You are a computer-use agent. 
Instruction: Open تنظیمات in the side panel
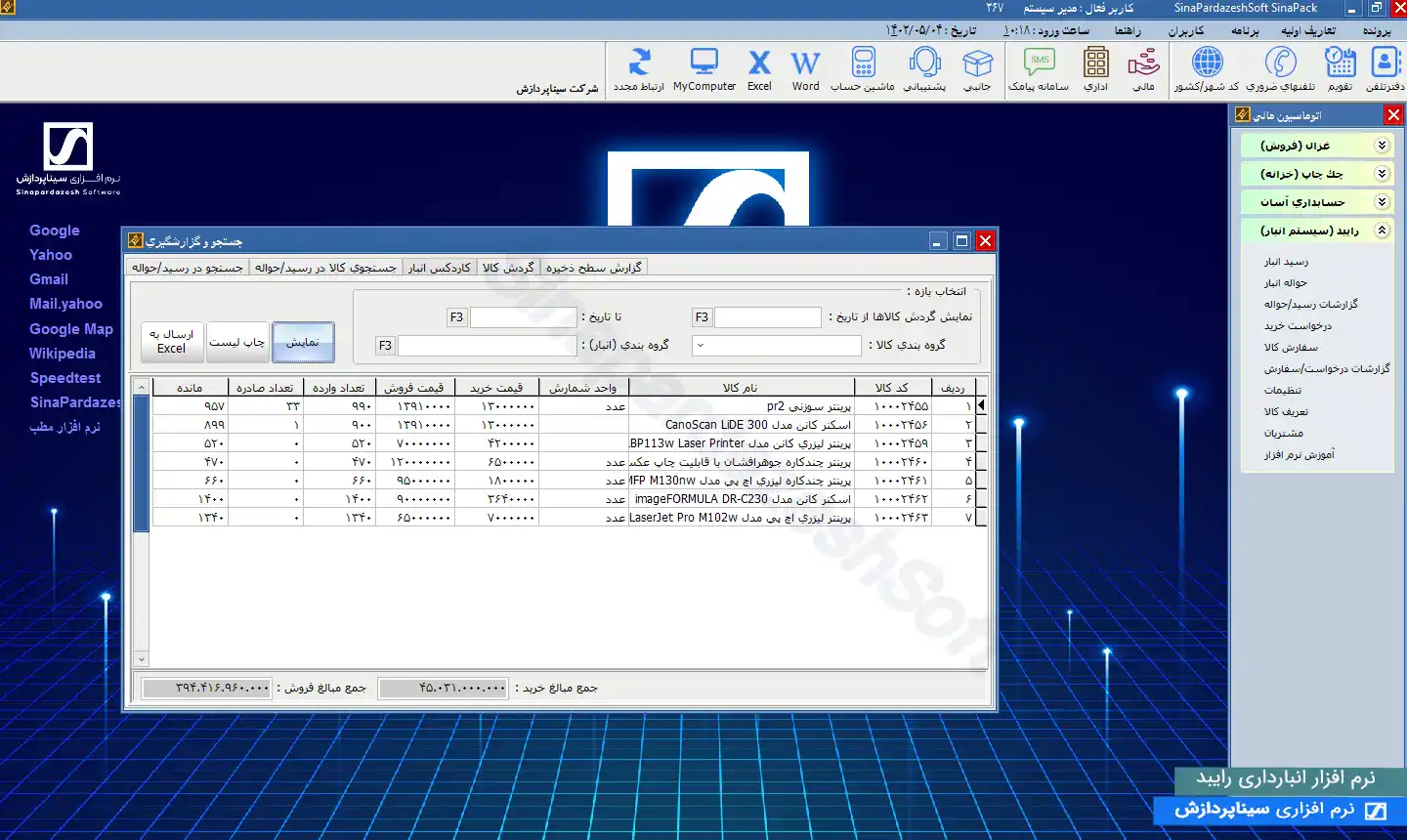pos(1283,390)
